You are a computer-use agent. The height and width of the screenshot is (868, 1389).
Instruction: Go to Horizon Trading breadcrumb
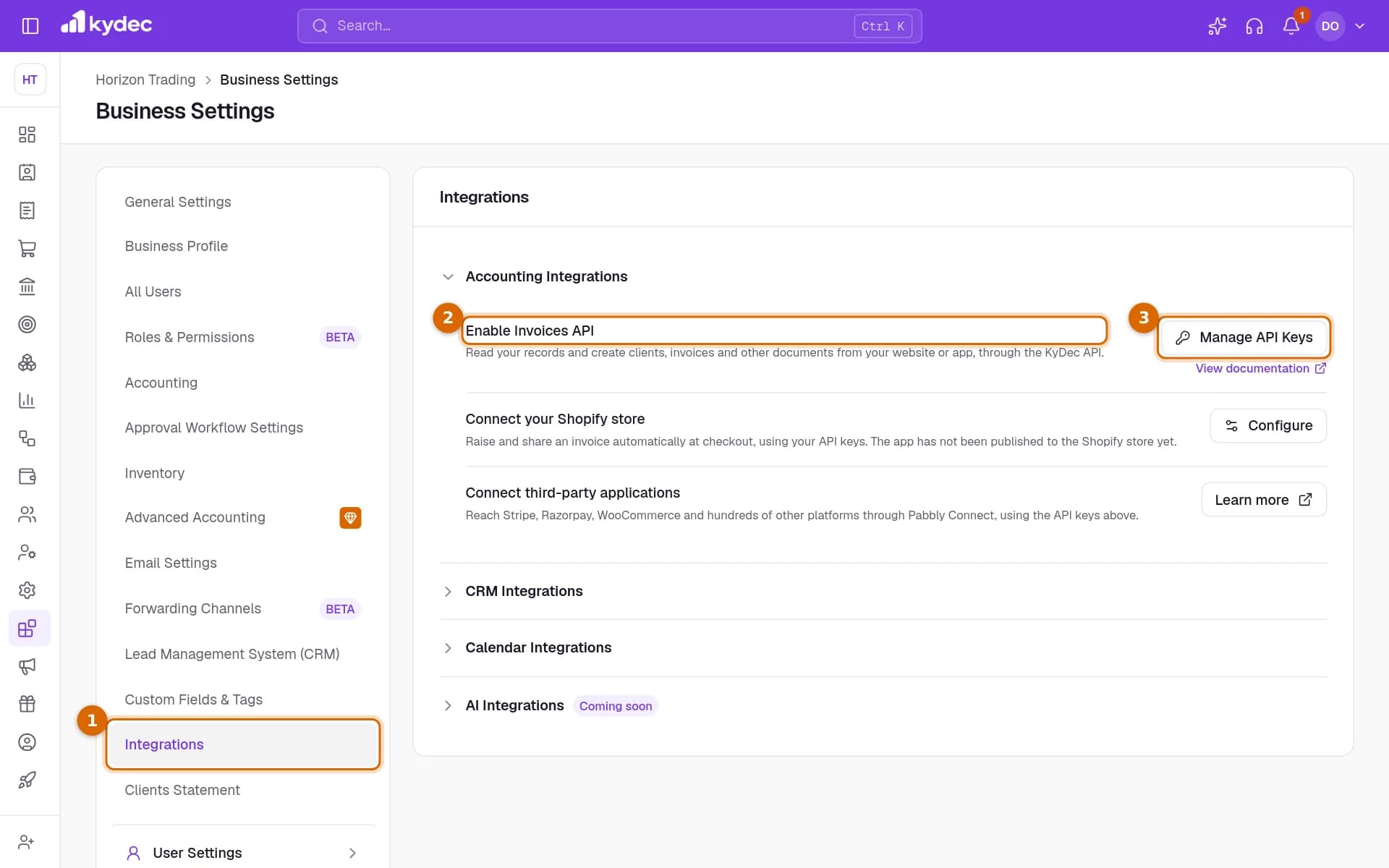pos(145,80)
